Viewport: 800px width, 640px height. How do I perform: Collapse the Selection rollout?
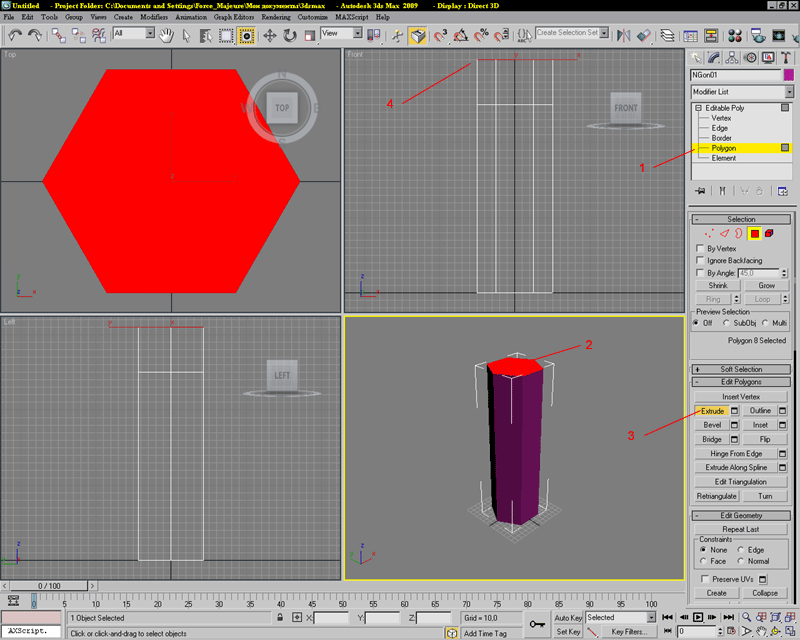(741, 219)
